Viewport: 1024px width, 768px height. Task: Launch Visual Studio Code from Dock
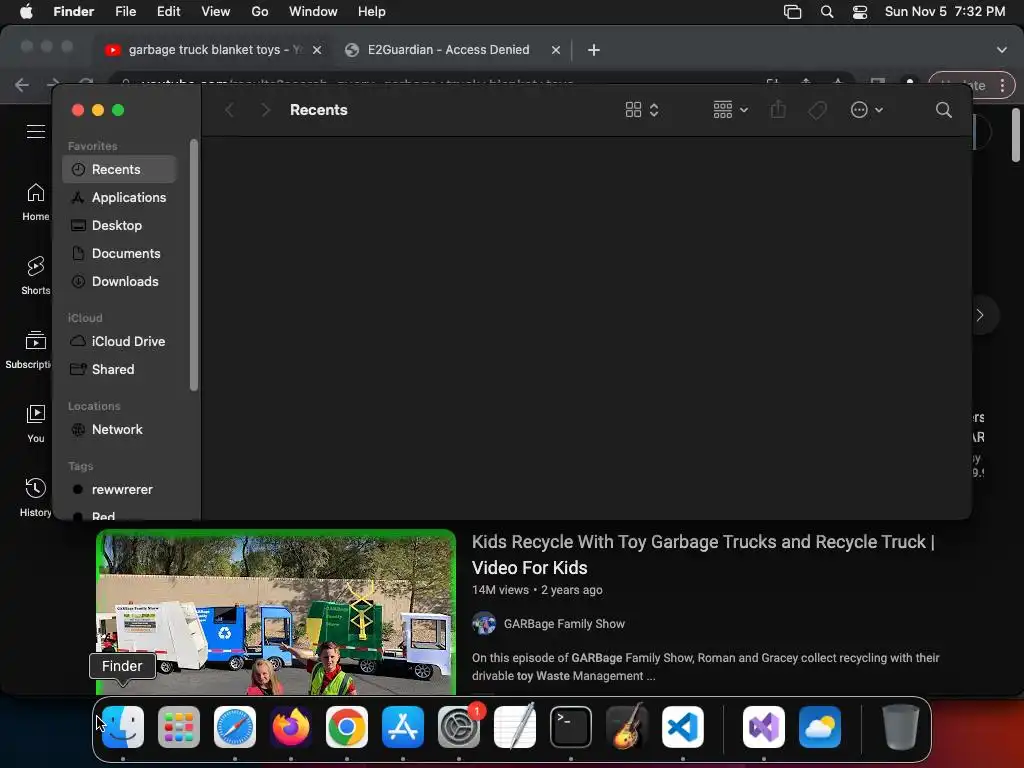point(683,727)
